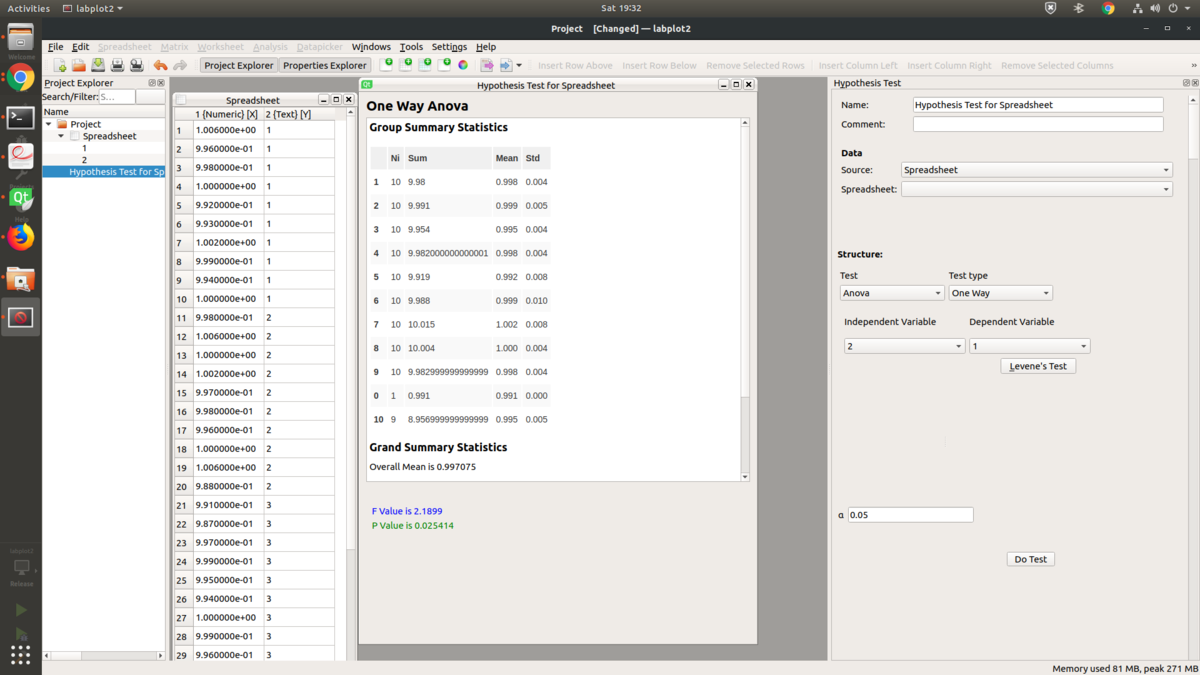Open the Tools menu
The width and height of the screenshot is (1200, 675).
[411, 47]
